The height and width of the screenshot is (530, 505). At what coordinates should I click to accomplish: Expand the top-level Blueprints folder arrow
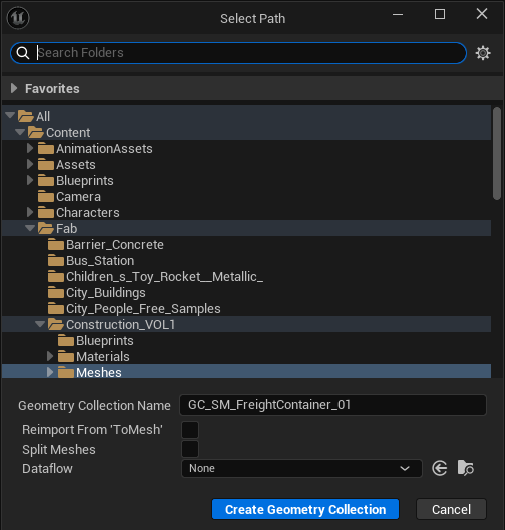(30, 180)
